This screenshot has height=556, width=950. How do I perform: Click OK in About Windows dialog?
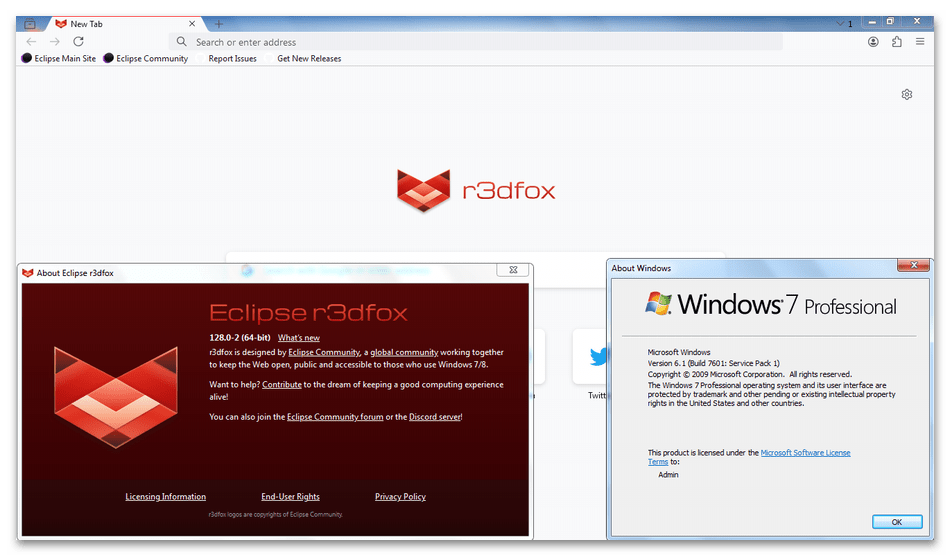[897, 522]
